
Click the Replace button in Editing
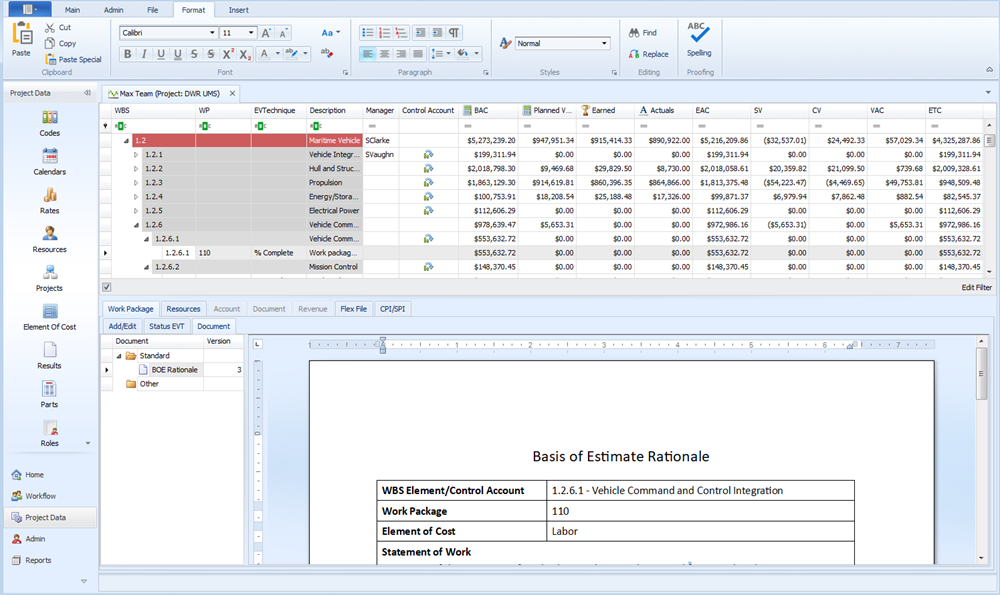pyautogui.click(x=648, y=54)
